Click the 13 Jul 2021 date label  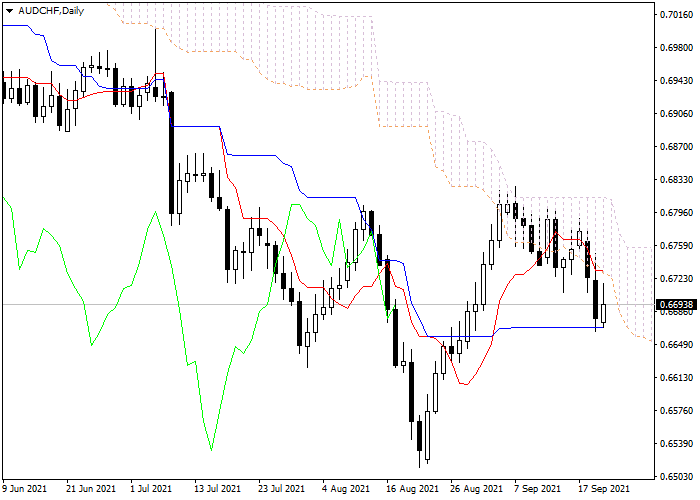(217, 489)
